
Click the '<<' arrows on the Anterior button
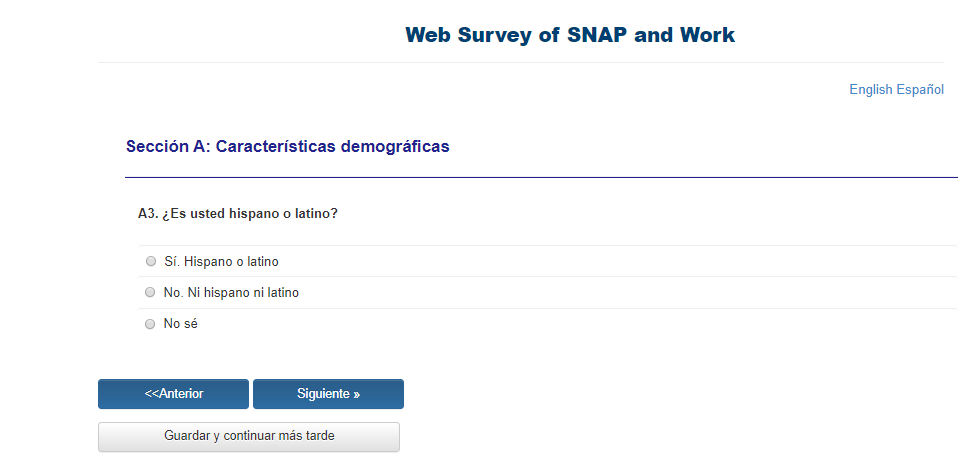(152, 394)
